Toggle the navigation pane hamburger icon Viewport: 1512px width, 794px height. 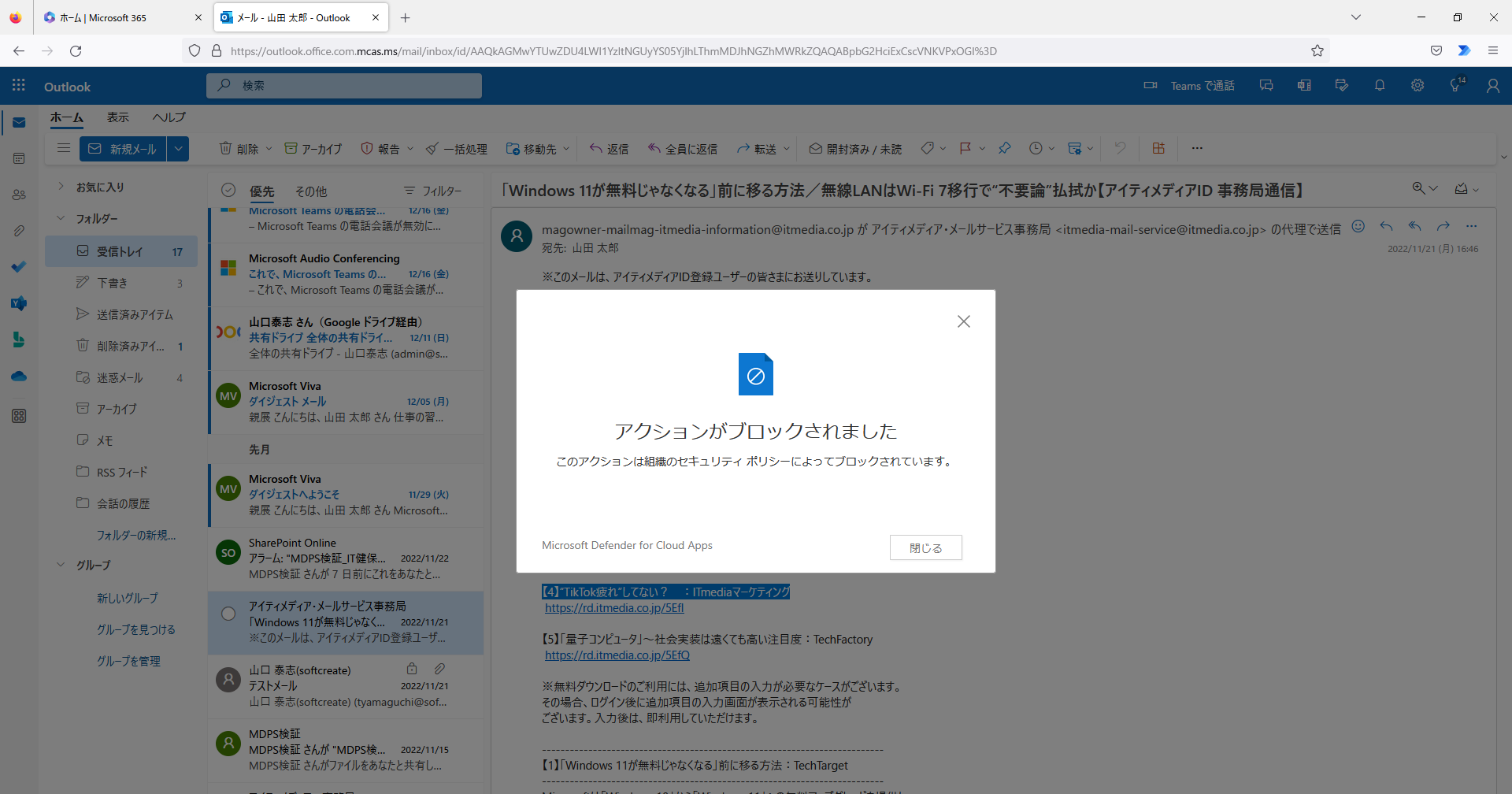tap(64, 148)
